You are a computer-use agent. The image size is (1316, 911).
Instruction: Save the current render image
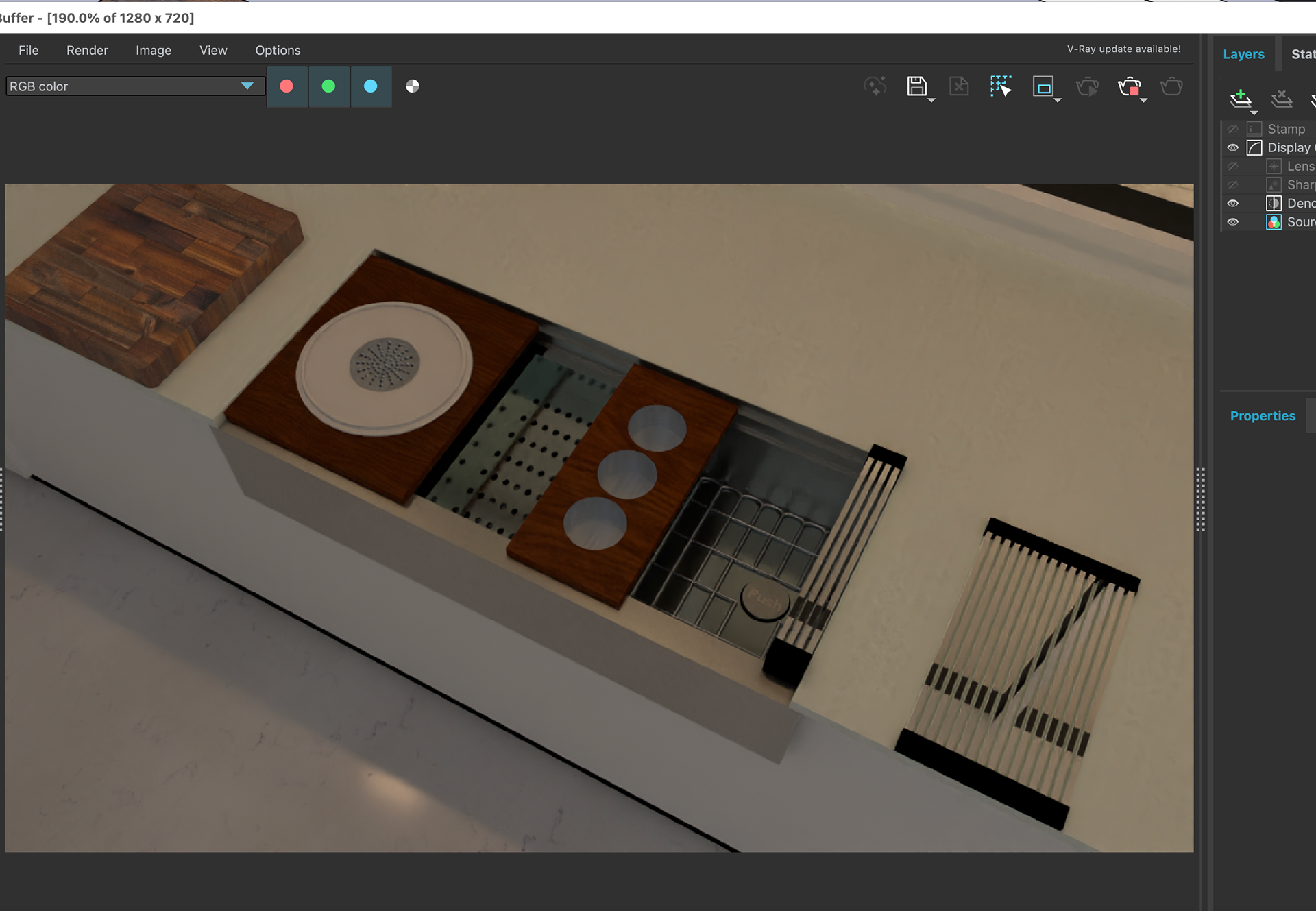(916, 86)
